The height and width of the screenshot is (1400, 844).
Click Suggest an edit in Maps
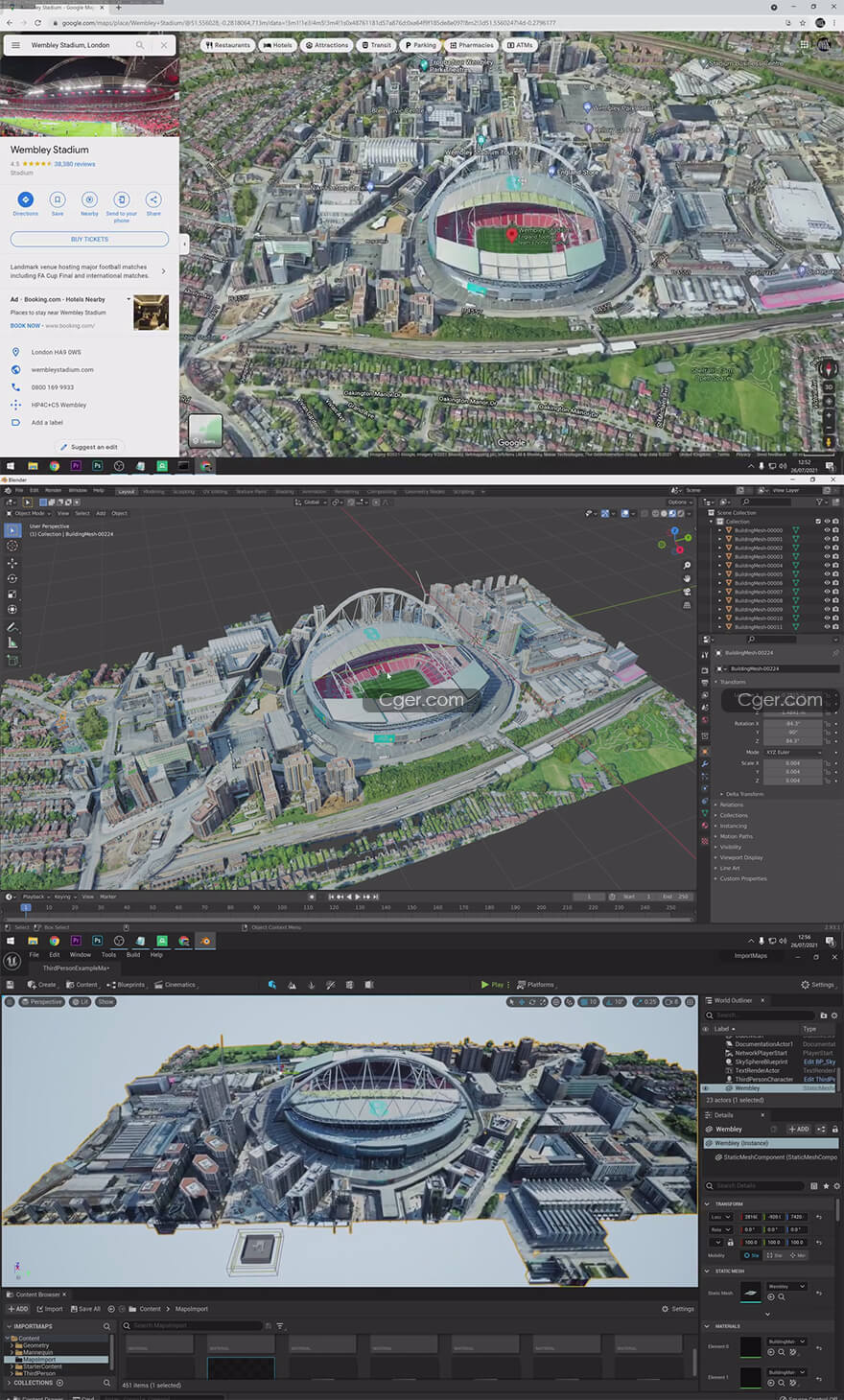(88, 447)
